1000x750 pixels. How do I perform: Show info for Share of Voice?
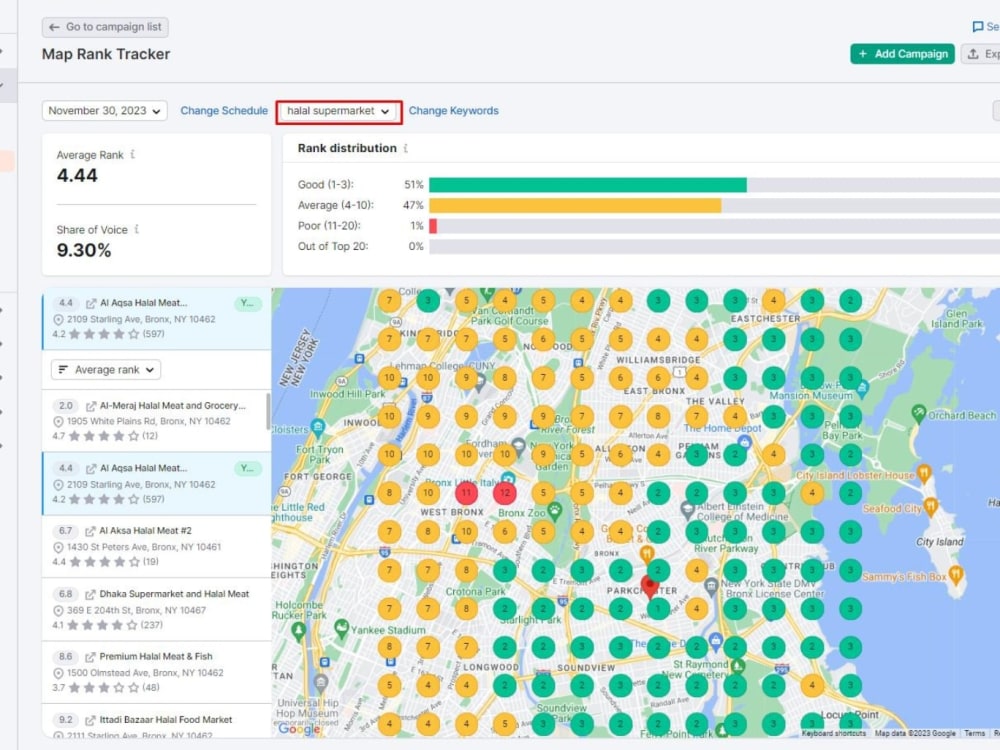[136, 229]
